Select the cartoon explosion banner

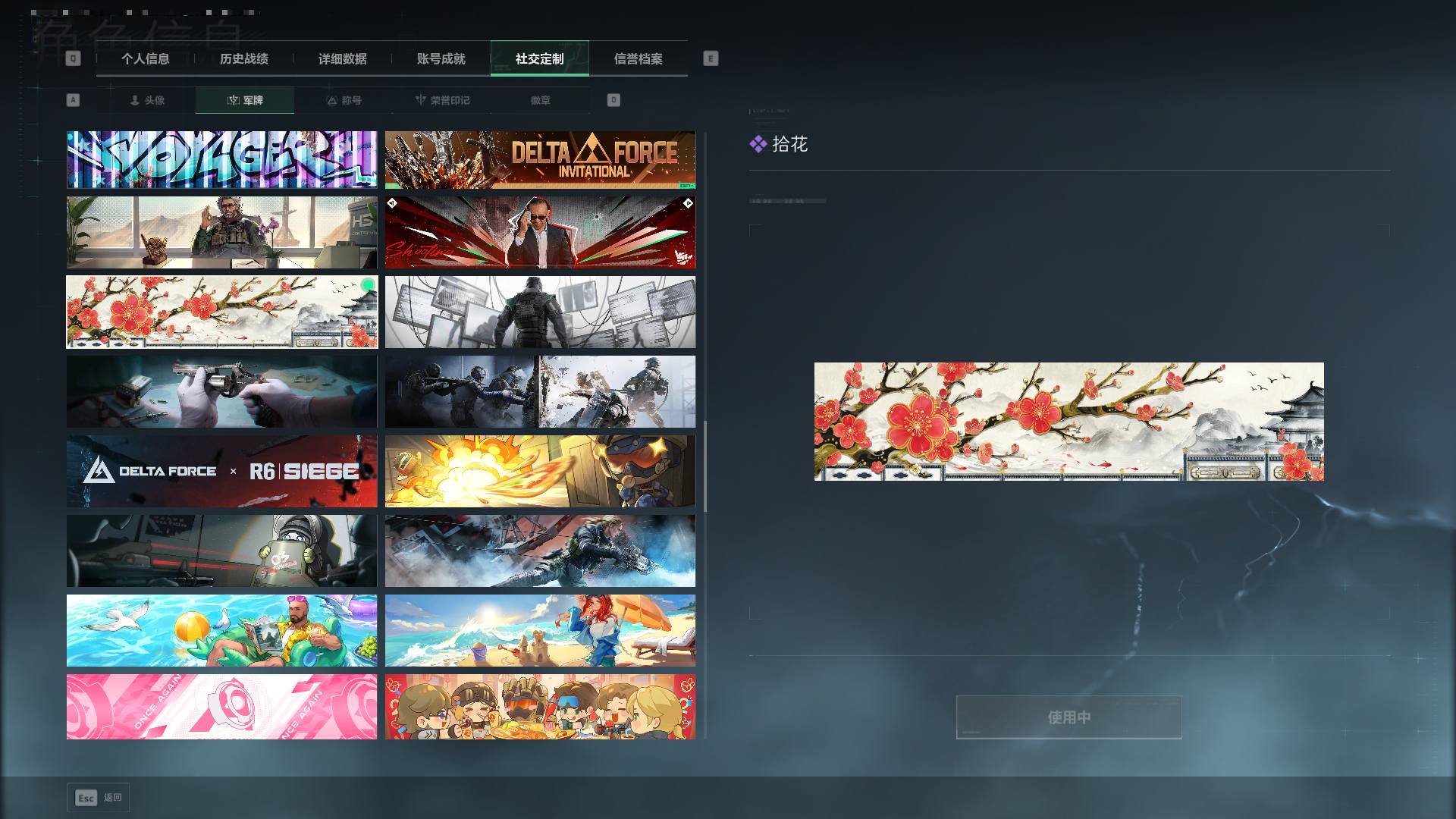(540, 471)
